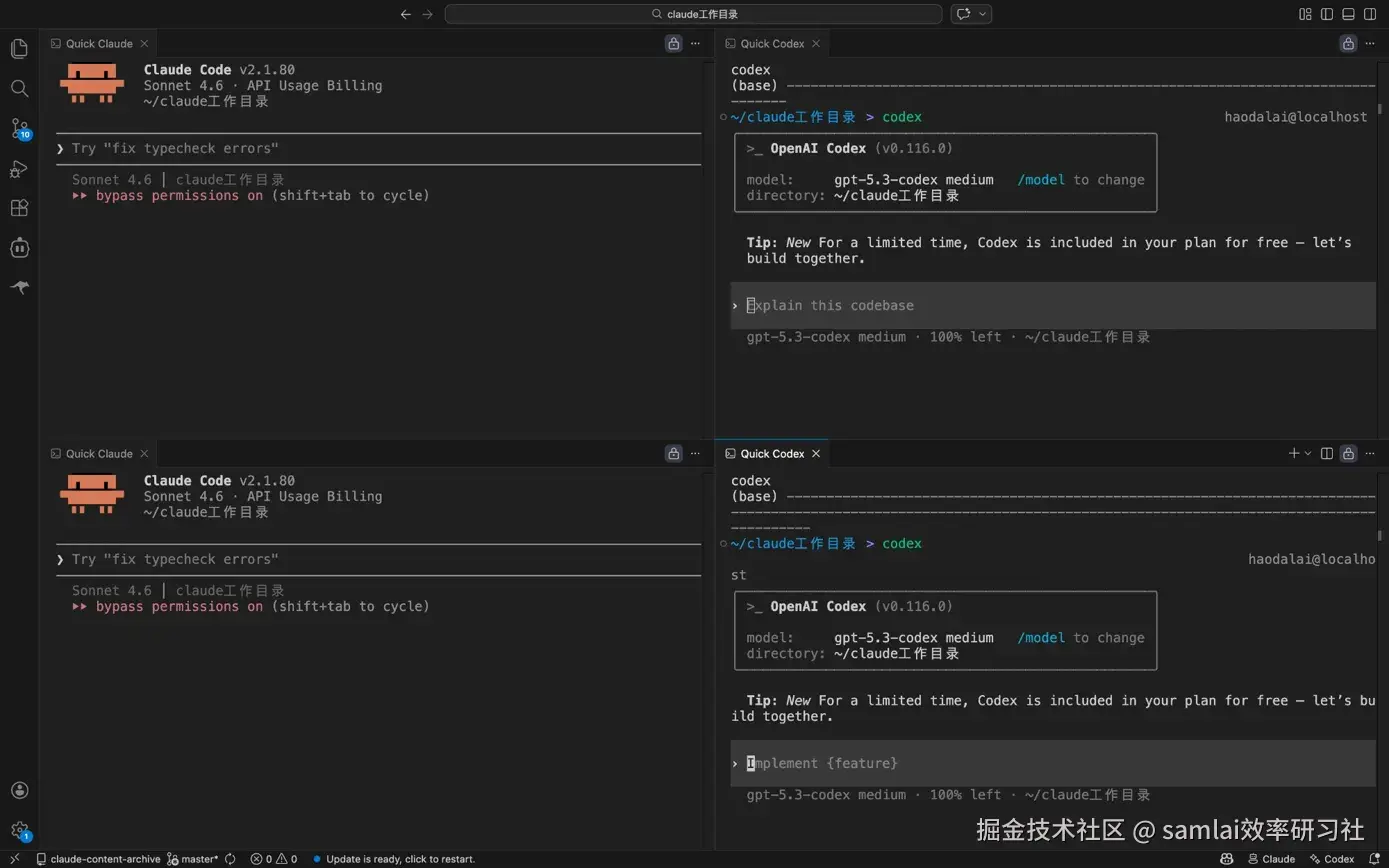Toggle the primary side bar layout button
The width and height of the screenshot is (1389, 868).
point(1327,14)
